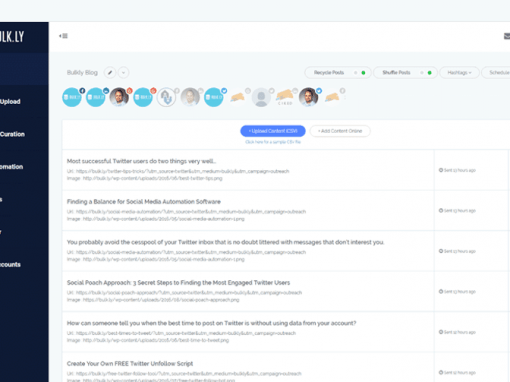Open the Schedule dropdown
This screenshot has height=382, width=510.
tap(496, 72)
